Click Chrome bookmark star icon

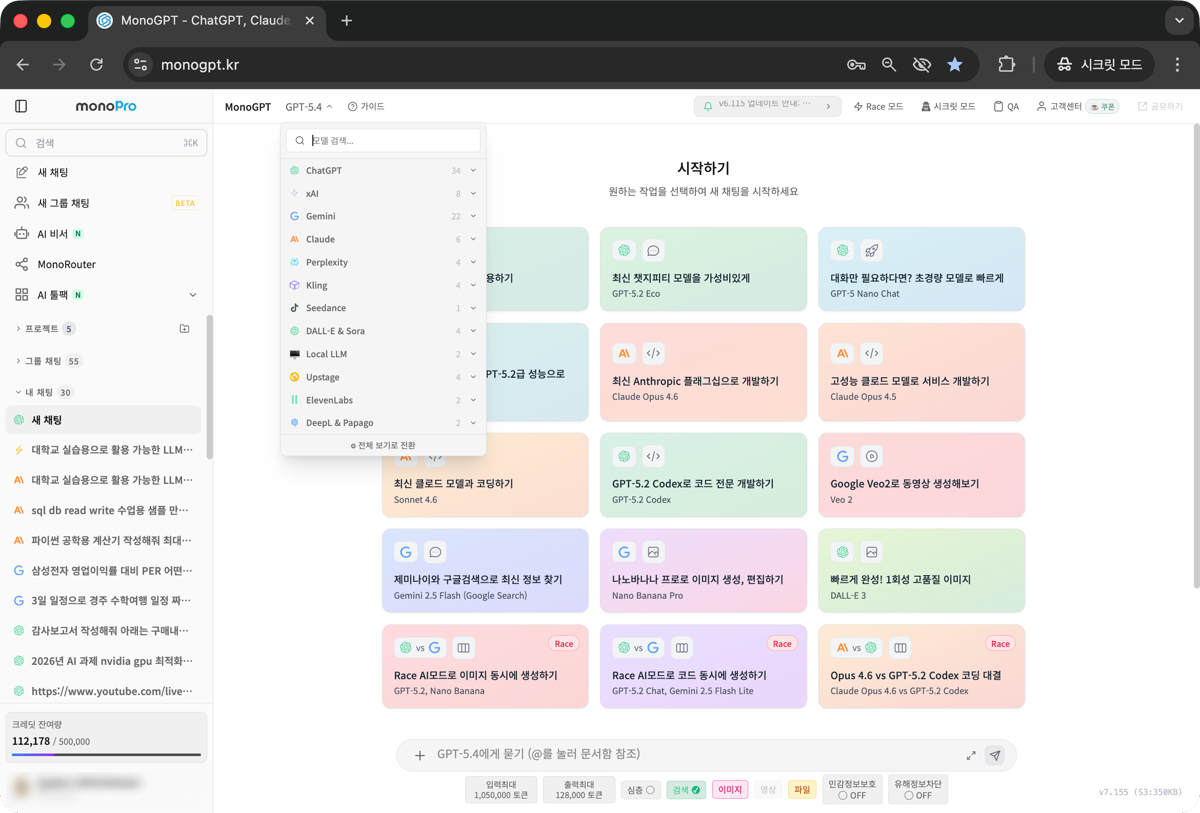pos(955,64)
